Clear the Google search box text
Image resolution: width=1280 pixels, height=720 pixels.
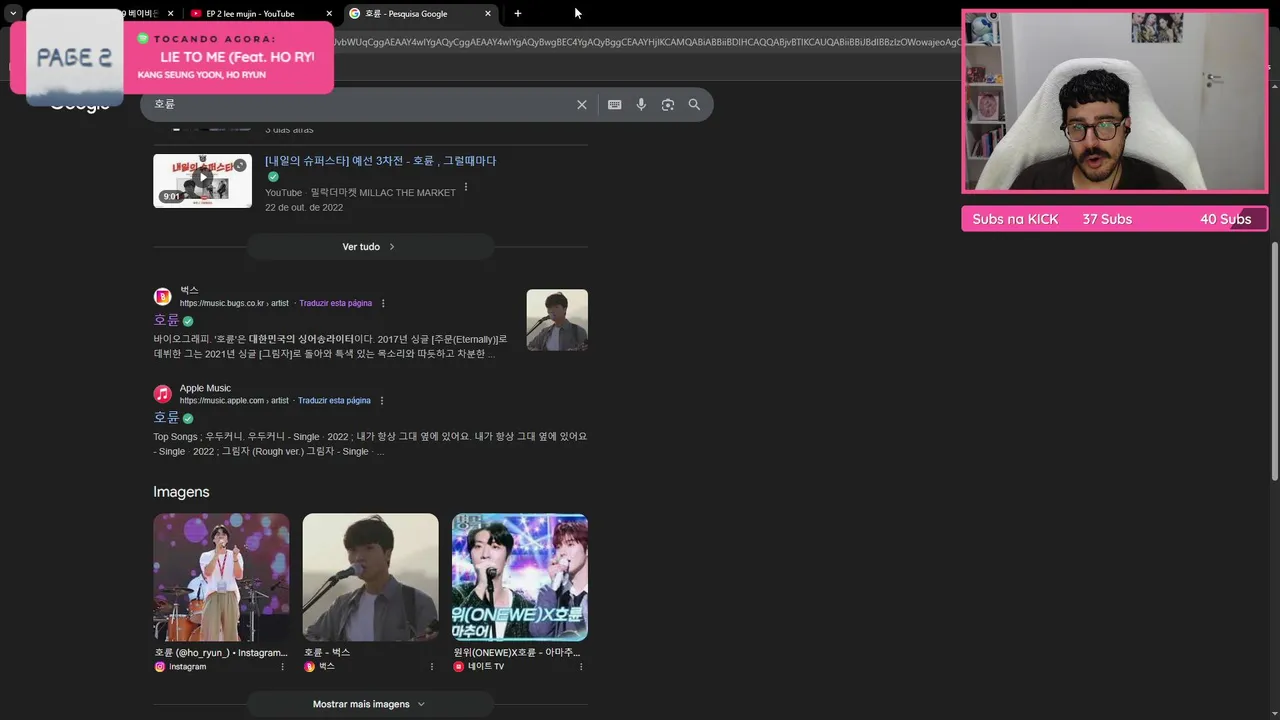click(x=581, y=104)
